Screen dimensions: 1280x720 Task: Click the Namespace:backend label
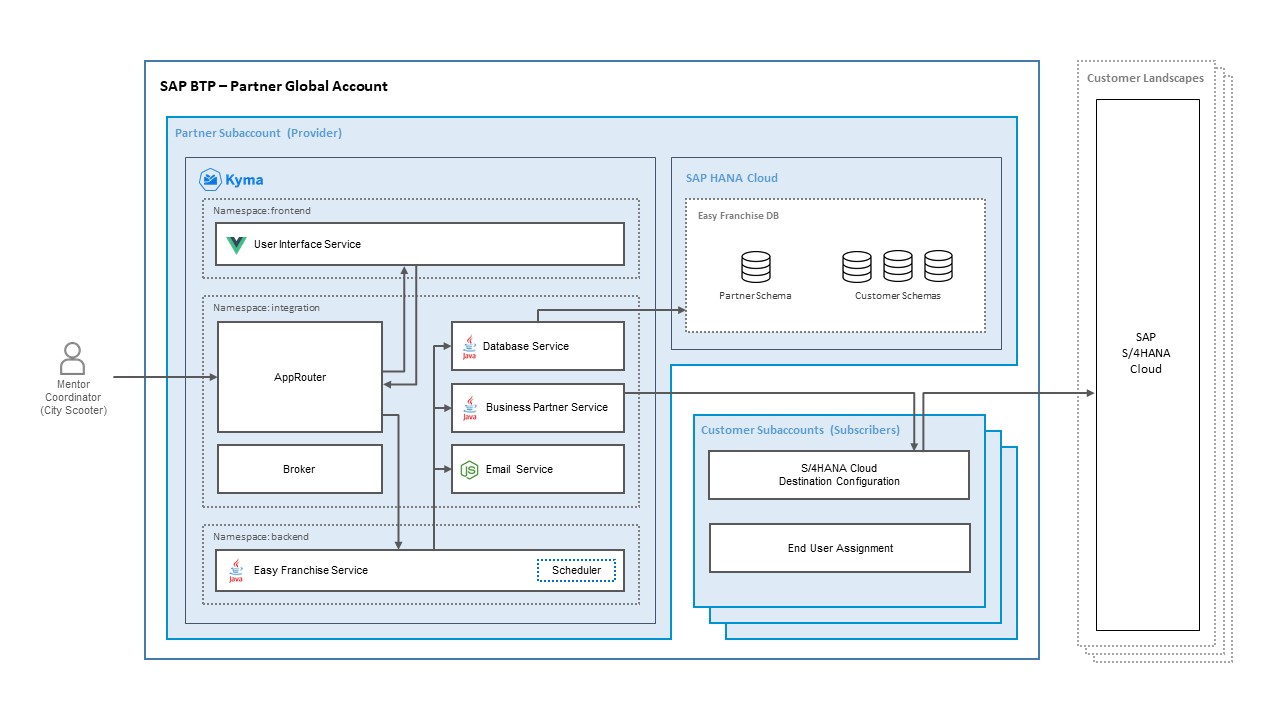[261, 537]
